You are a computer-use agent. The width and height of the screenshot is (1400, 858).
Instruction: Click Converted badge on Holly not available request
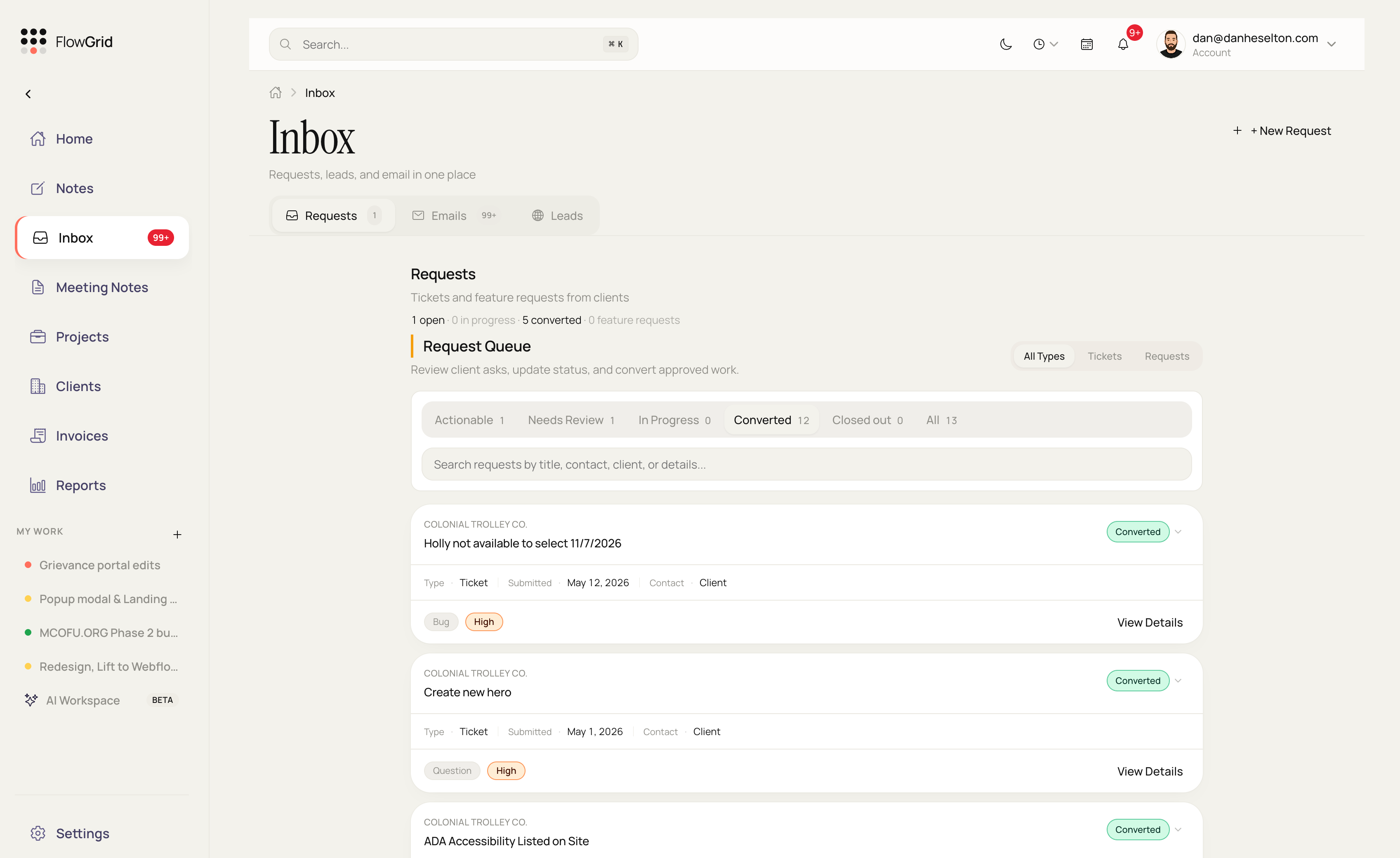pyautogui.click(x=1138, y=532)
